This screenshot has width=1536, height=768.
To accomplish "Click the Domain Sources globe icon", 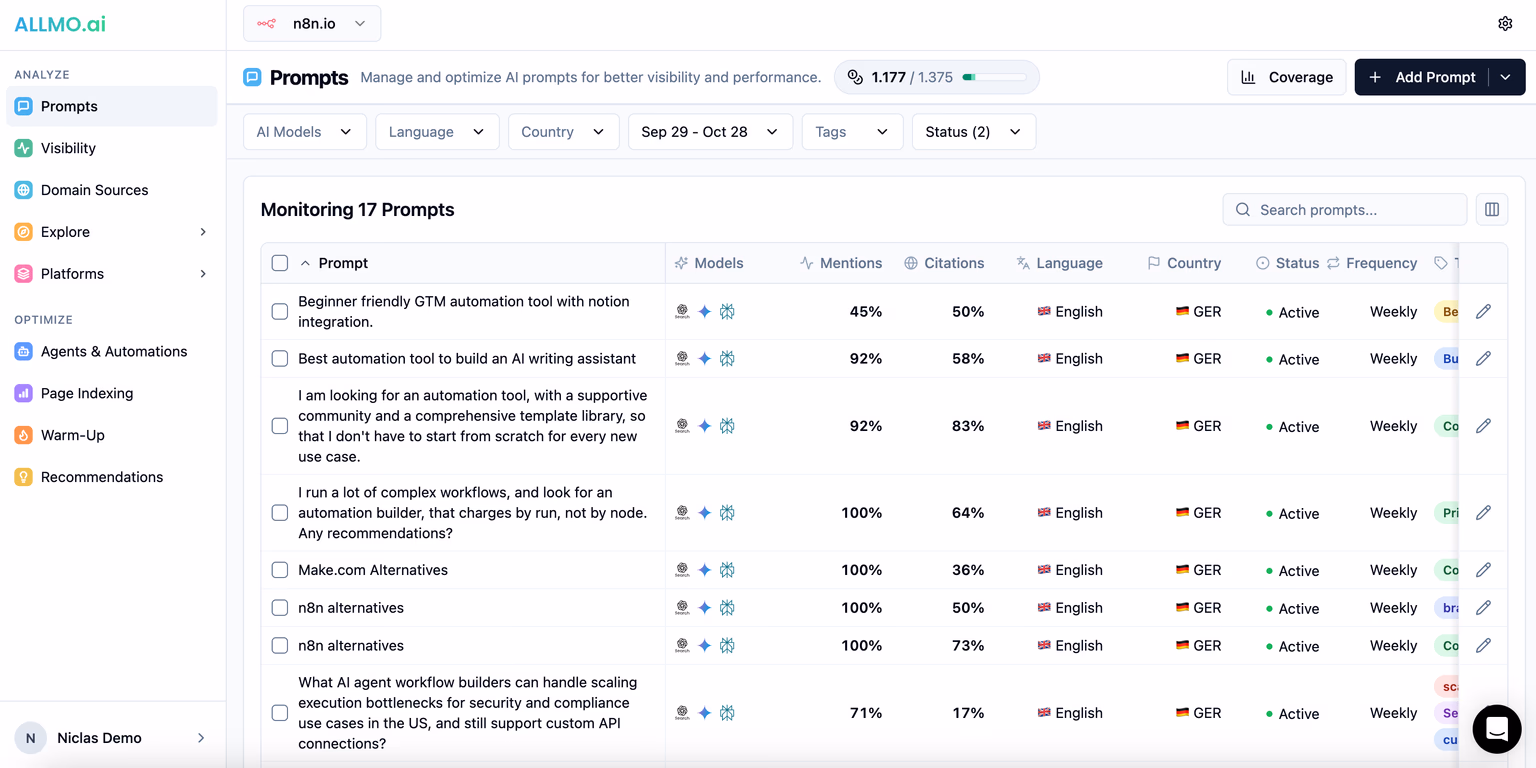I will point(23,190).
